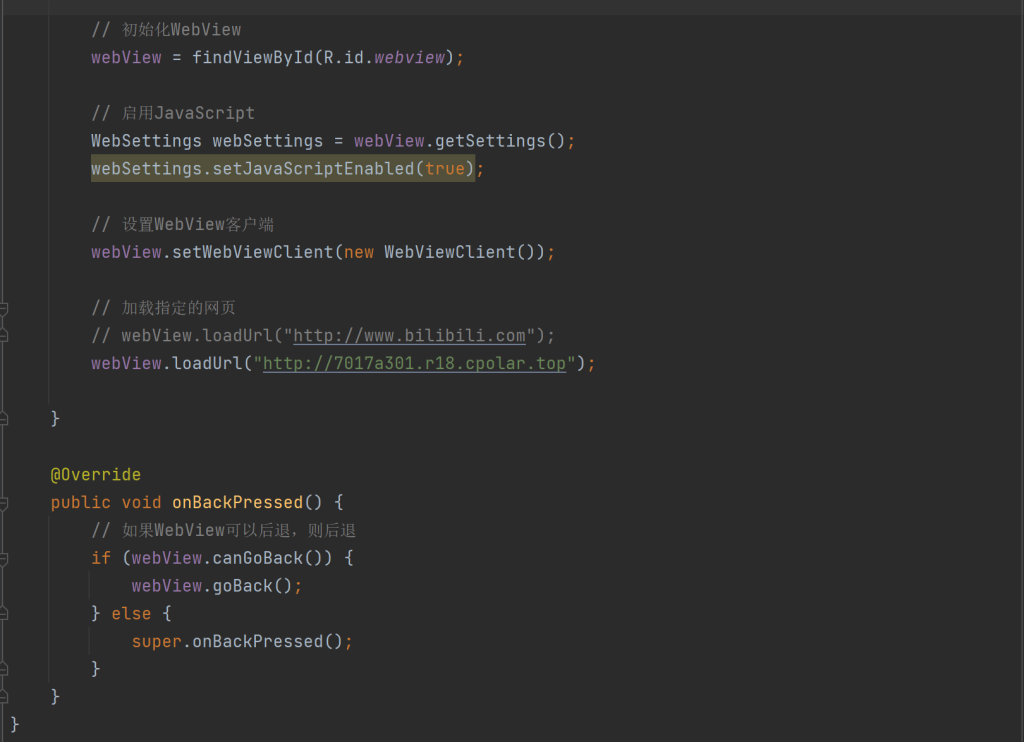
Task: Open the 7017a301.r18.cpolar.top URL link
Action: pos(414,364)
